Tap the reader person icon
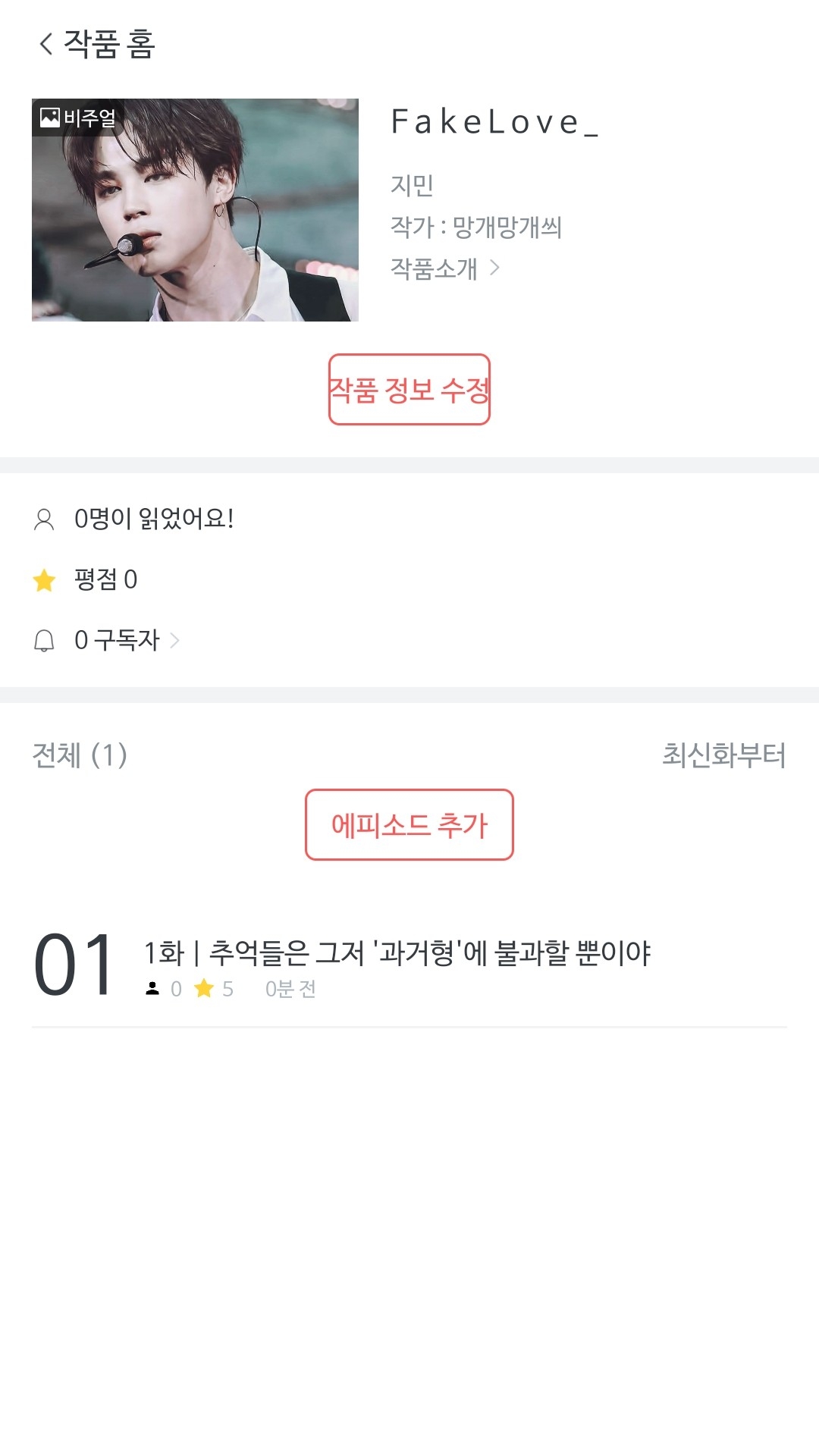819x1456 pixels. pos(44,519)
